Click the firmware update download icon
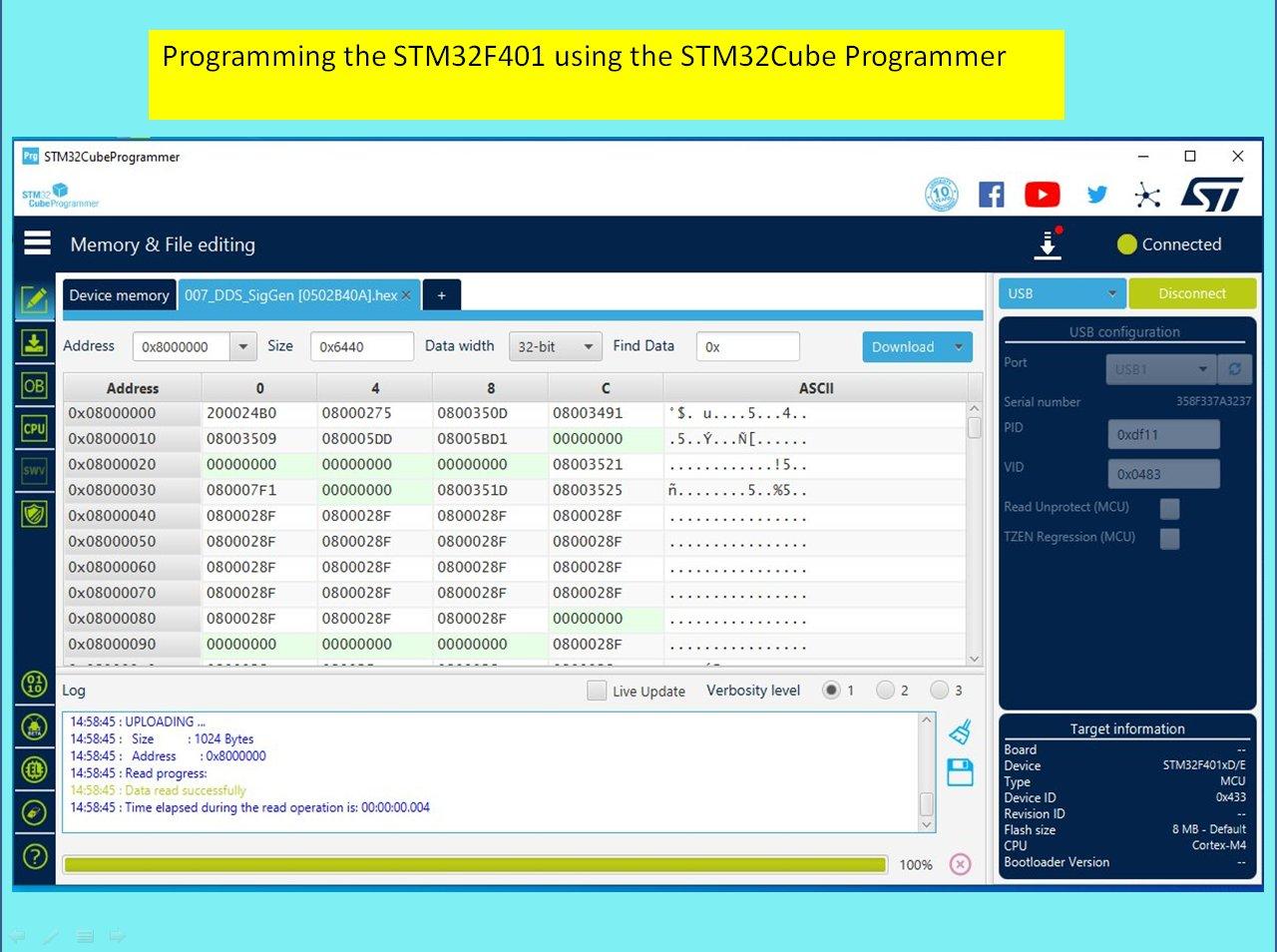Screen dimensions: 1277x952 (x=1048, y=244)
